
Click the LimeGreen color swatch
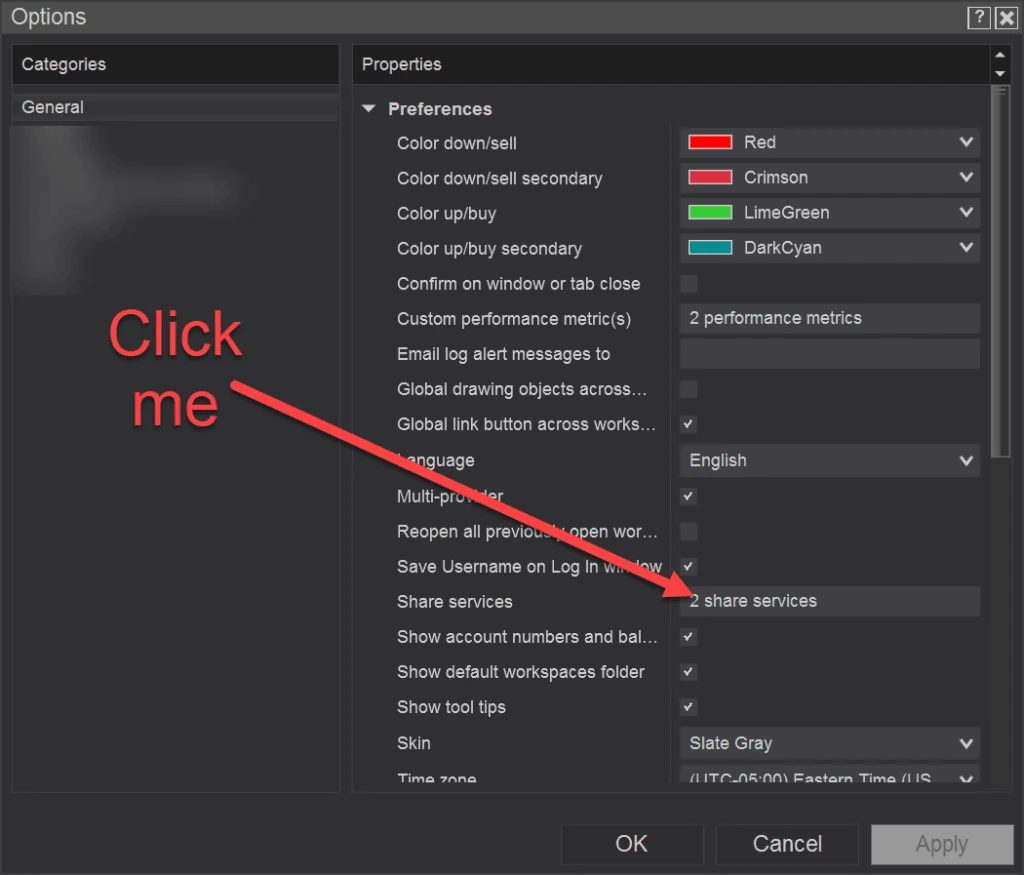[x=710, y=213]
